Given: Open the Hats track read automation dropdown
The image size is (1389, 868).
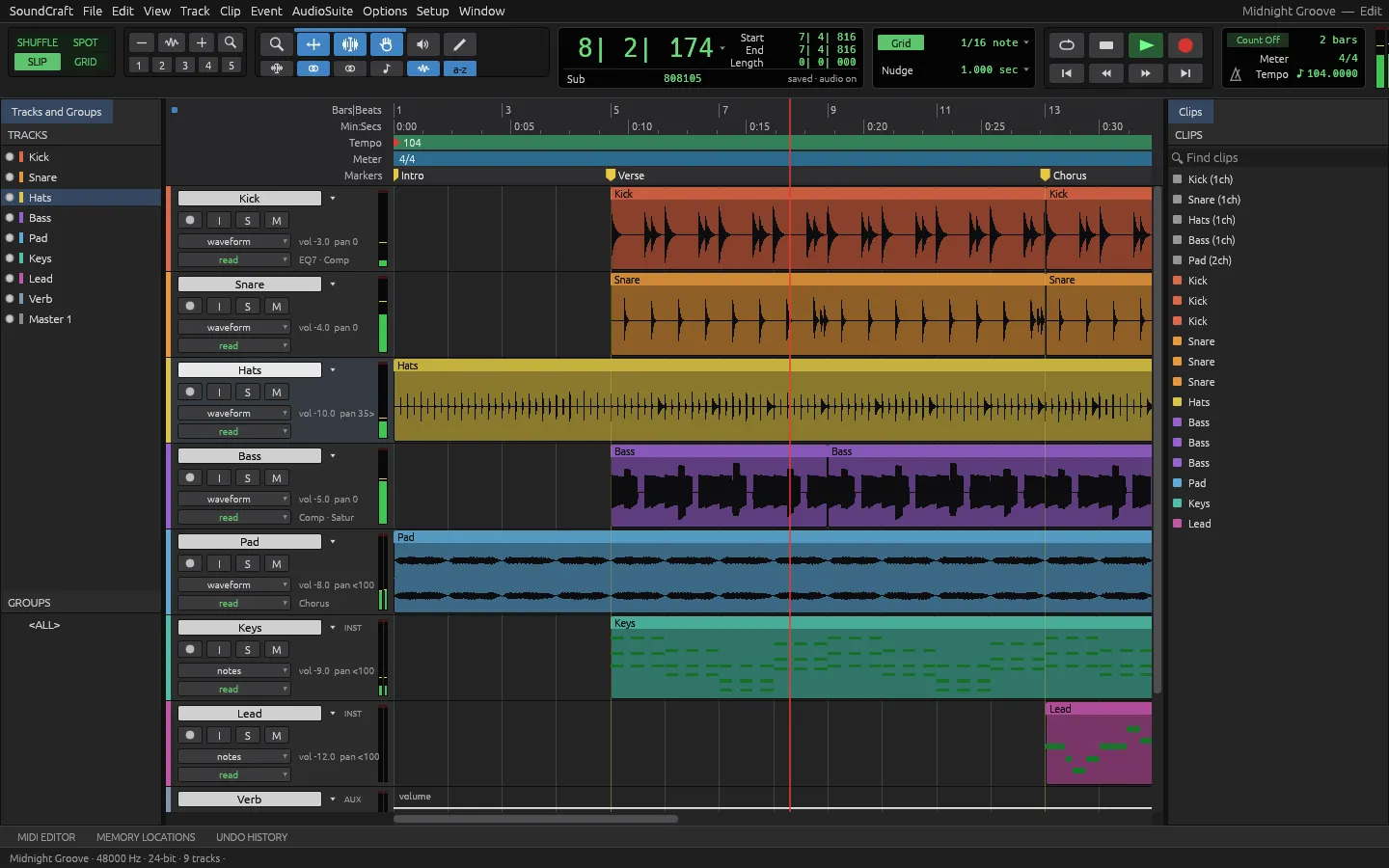Looking at the screenshot, I should point(233,432).
